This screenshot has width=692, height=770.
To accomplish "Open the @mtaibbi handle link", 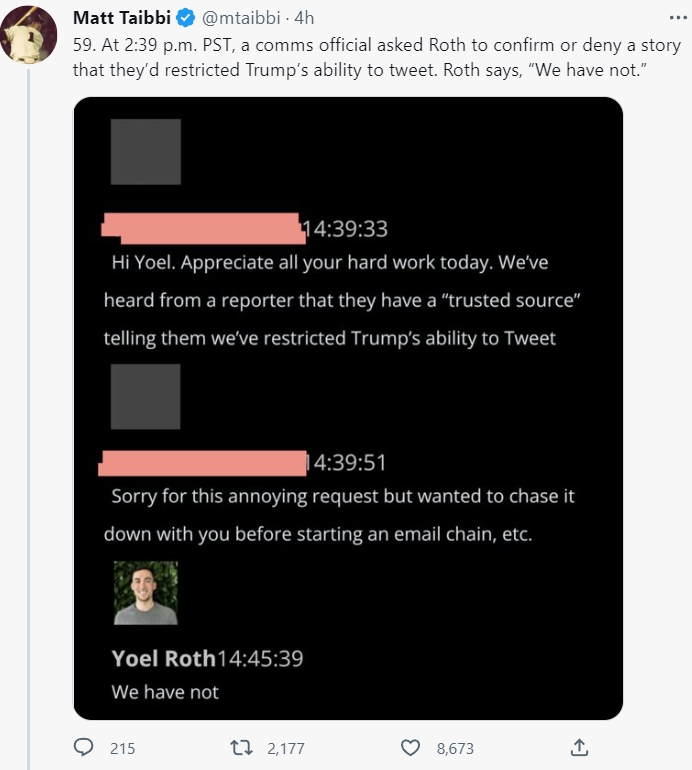I will coord(238,18).
